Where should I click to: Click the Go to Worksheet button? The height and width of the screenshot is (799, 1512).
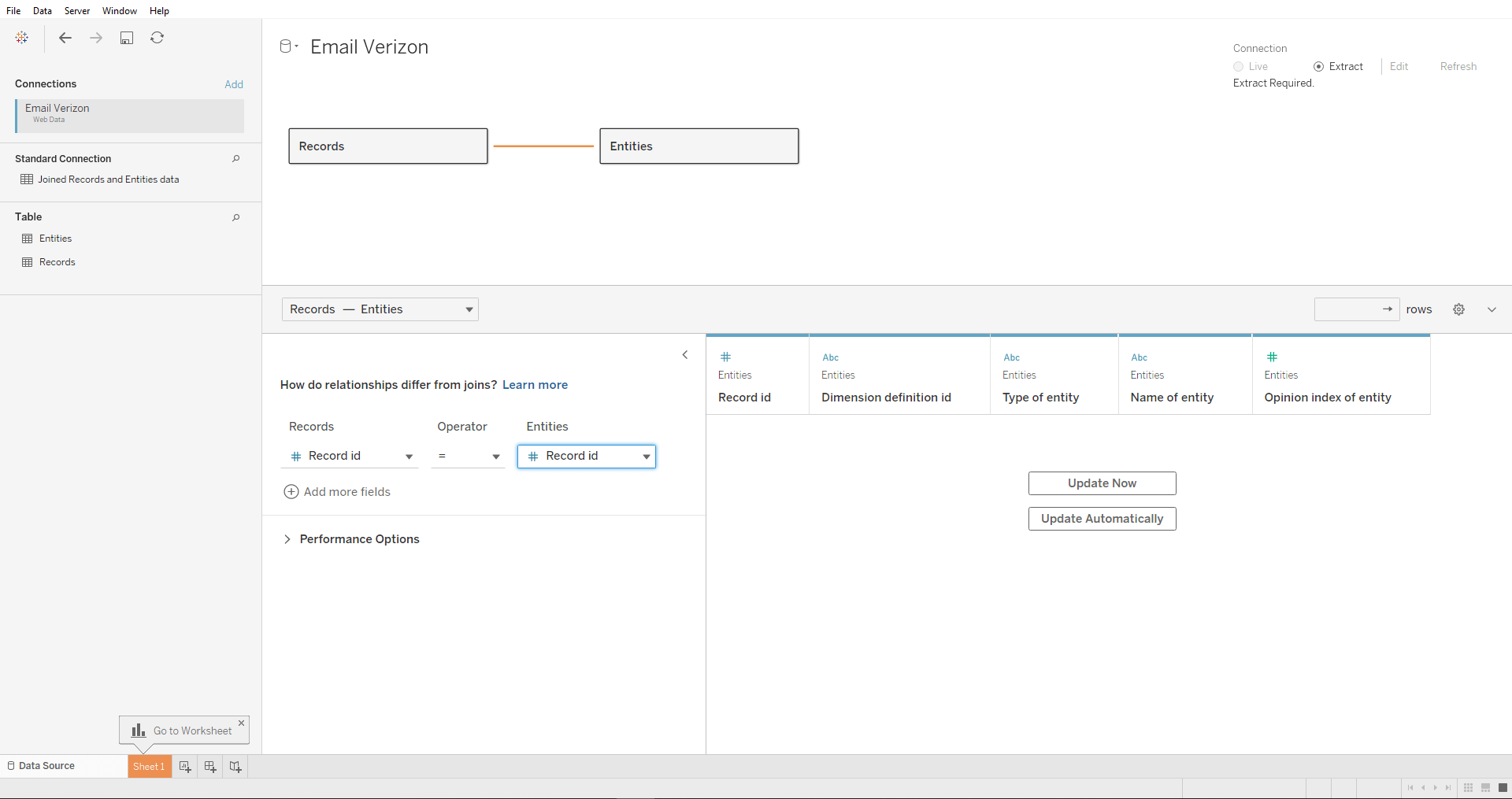tap(183, 731)
